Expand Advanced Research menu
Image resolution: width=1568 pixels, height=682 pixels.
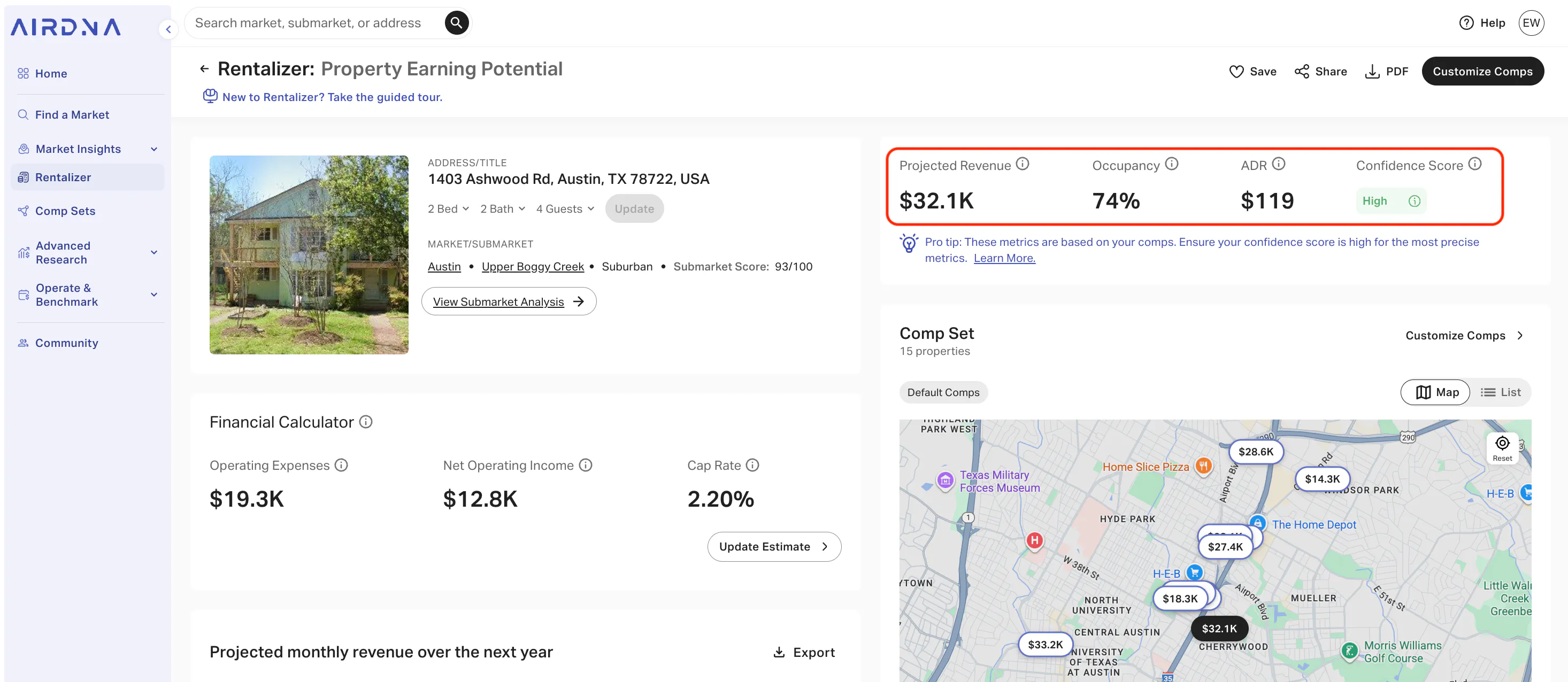tap(88, 252)
